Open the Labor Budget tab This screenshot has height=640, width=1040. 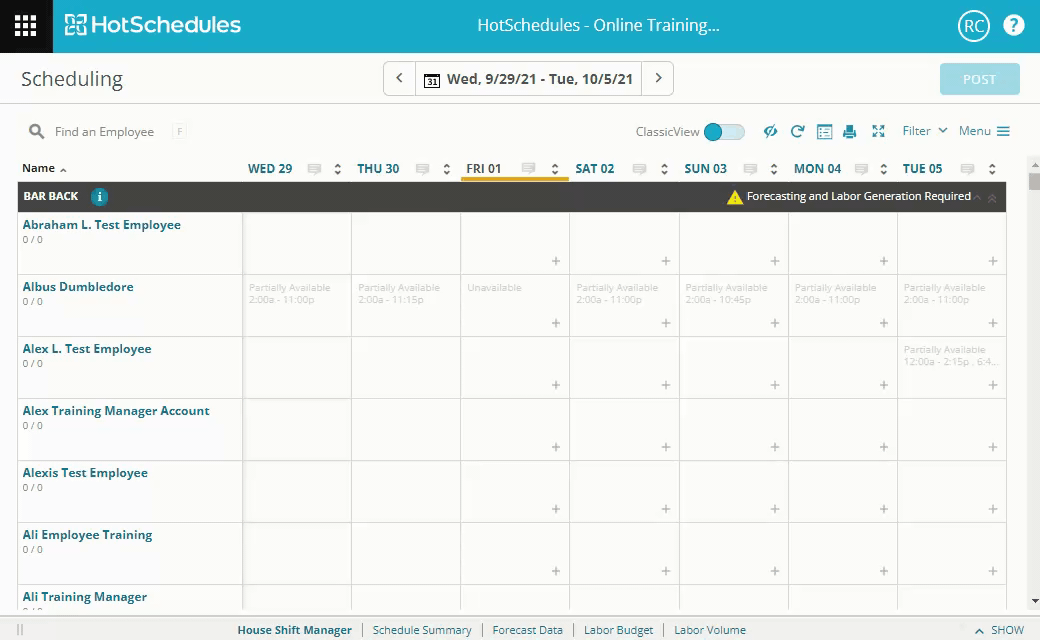(x=618, y=630)
